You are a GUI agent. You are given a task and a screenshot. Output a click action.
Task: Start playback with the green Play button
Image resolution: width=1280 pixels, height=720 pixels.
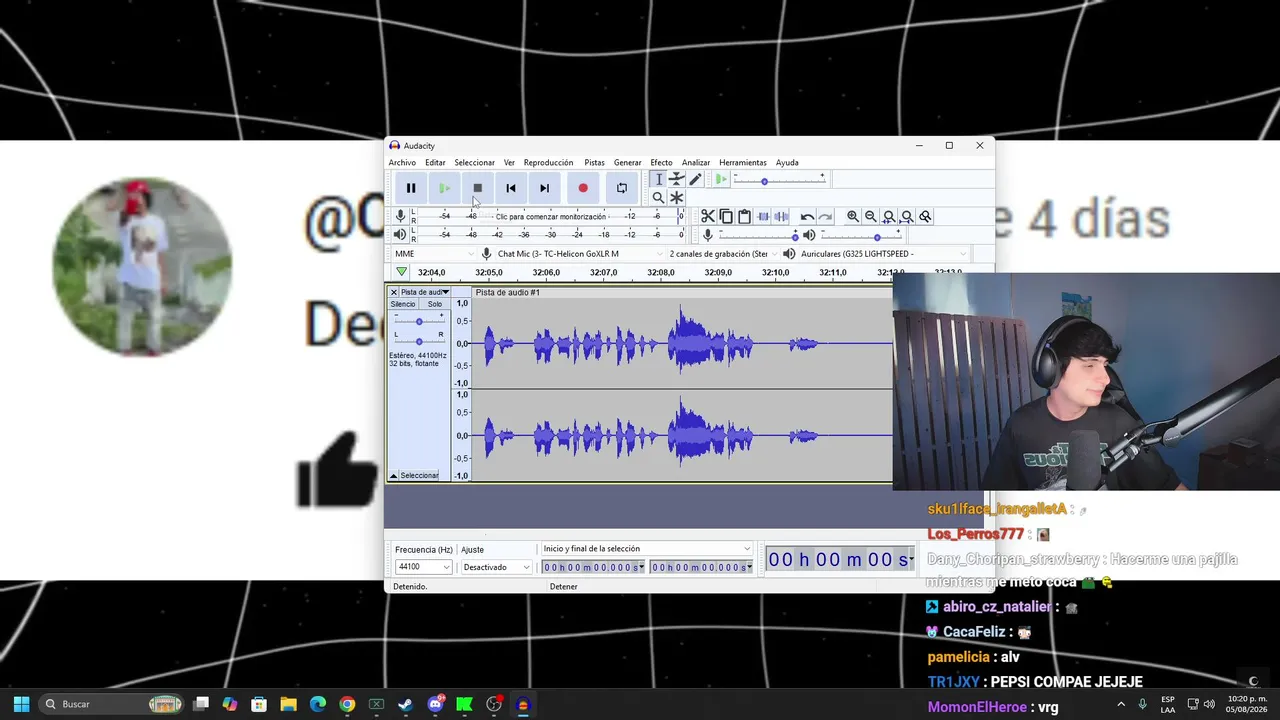(x=444, y=188)
